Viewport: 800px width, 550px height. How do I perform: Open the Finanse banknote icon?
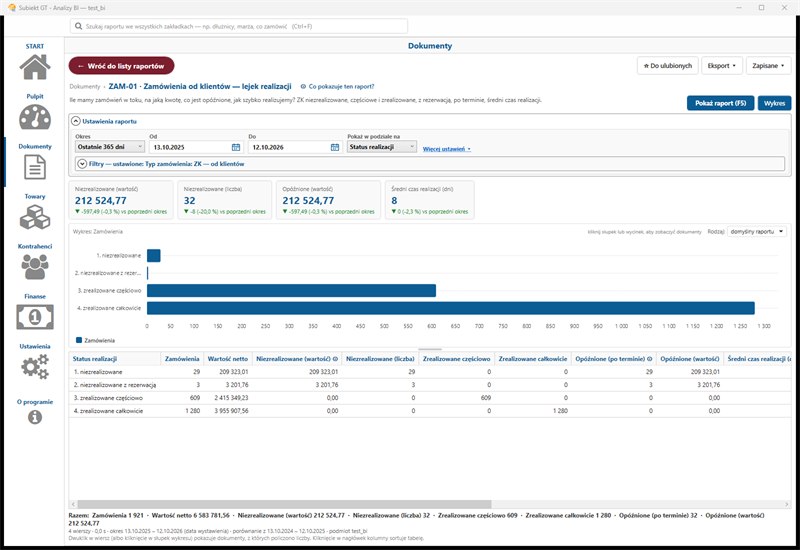pos(35,317)
